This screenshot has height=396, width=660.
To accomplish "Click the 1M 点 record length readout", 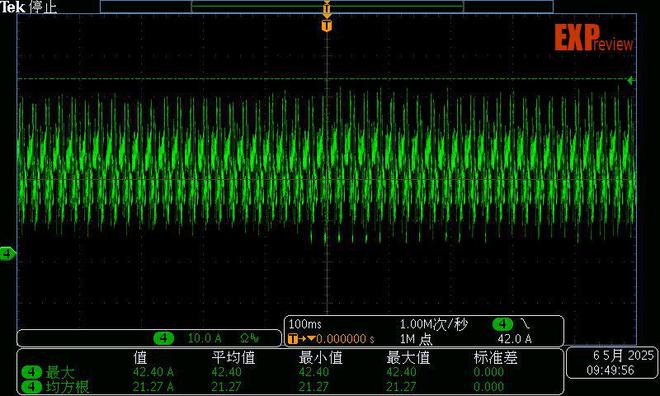I will 416,339.
